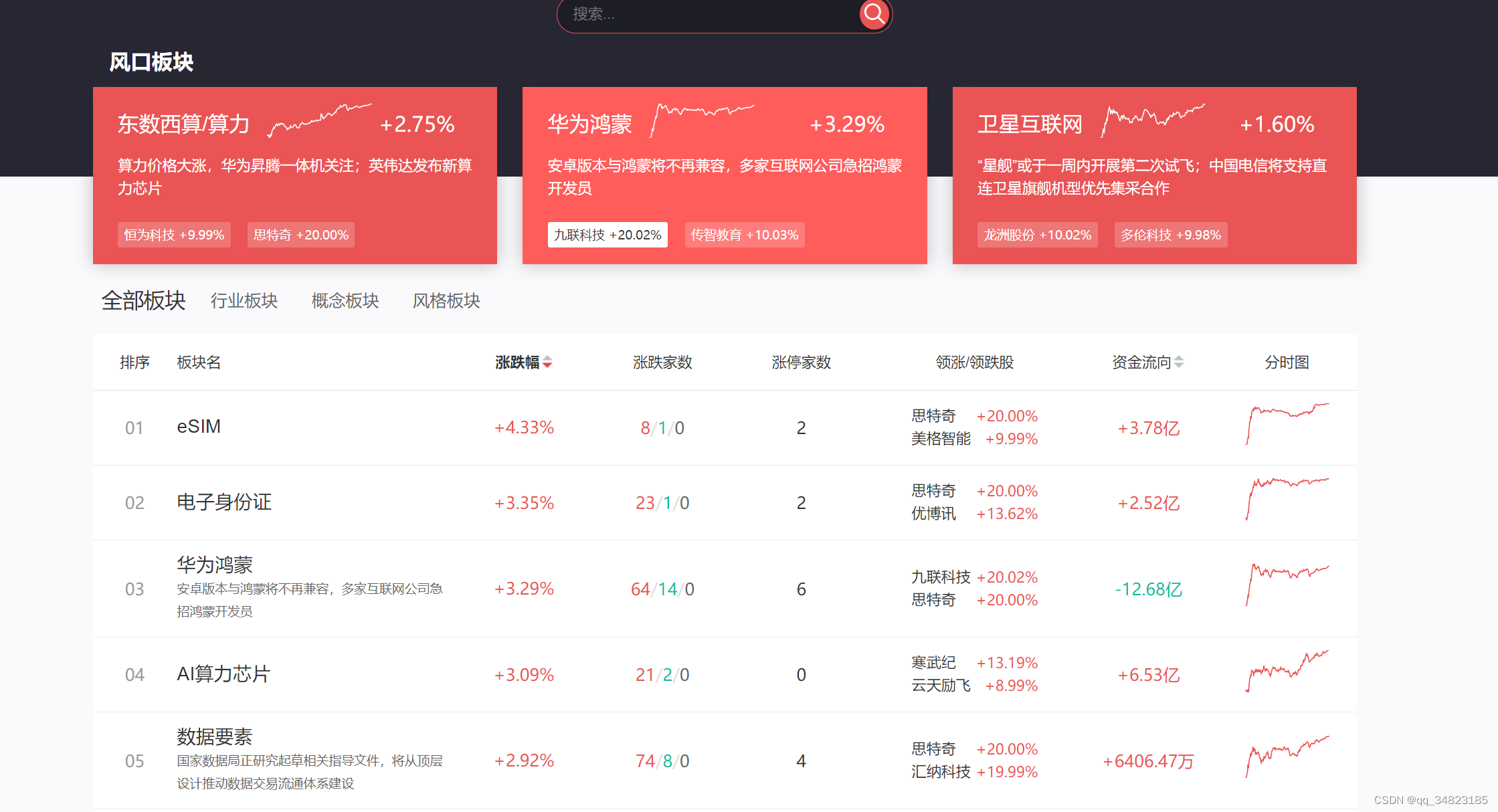Sort by 涨跌幅 column arrow

point(547,362)
